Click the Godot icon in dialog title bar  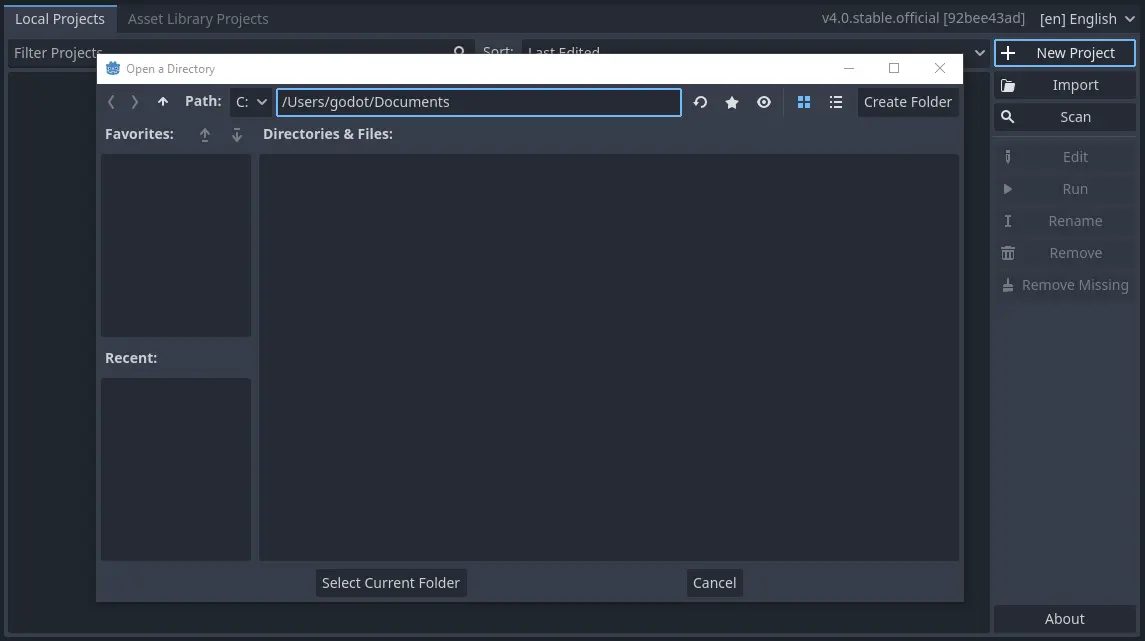(x=113, y=69)
